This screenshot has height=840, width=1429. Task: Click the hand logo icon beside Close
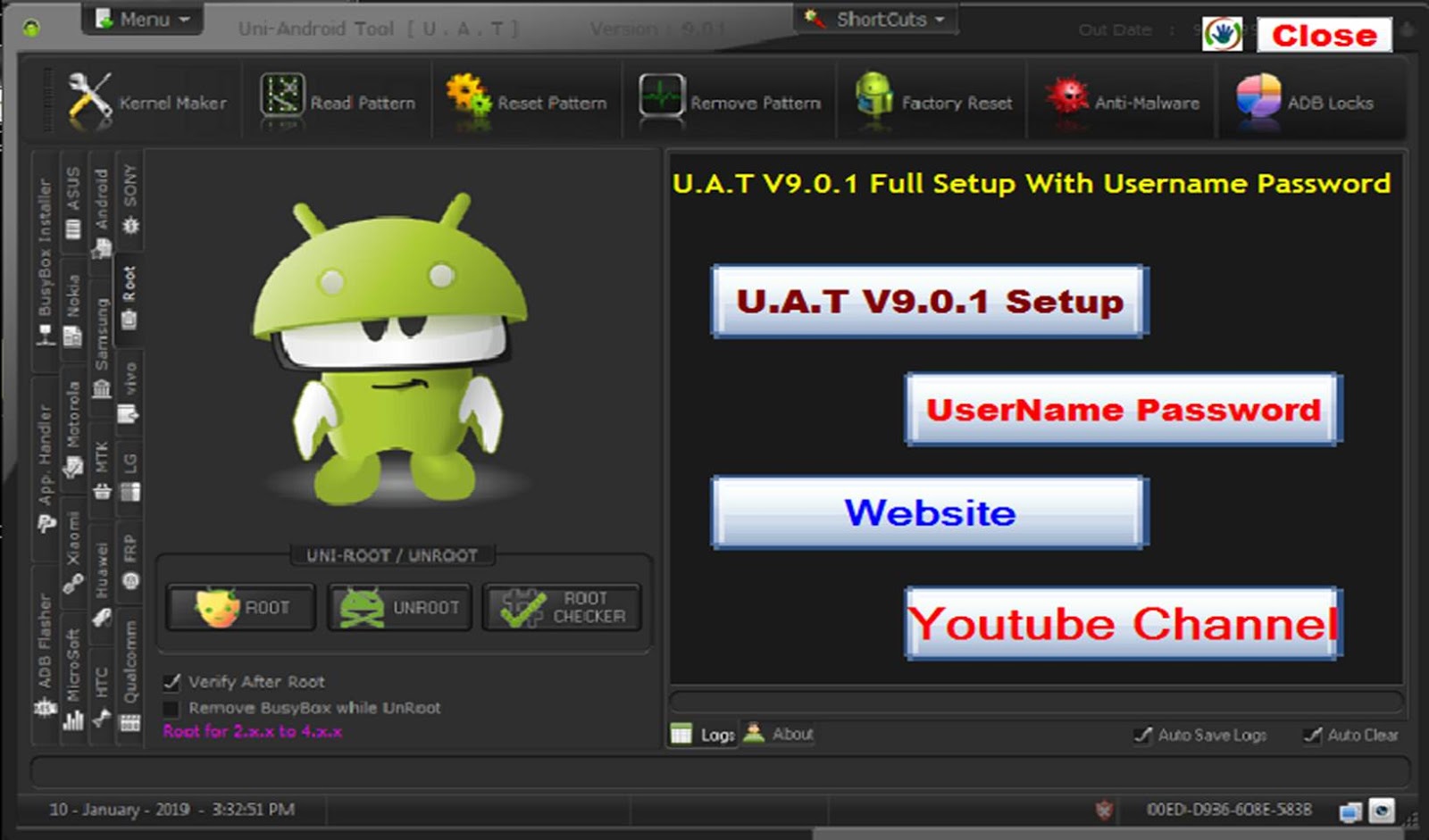(1223, 35)
